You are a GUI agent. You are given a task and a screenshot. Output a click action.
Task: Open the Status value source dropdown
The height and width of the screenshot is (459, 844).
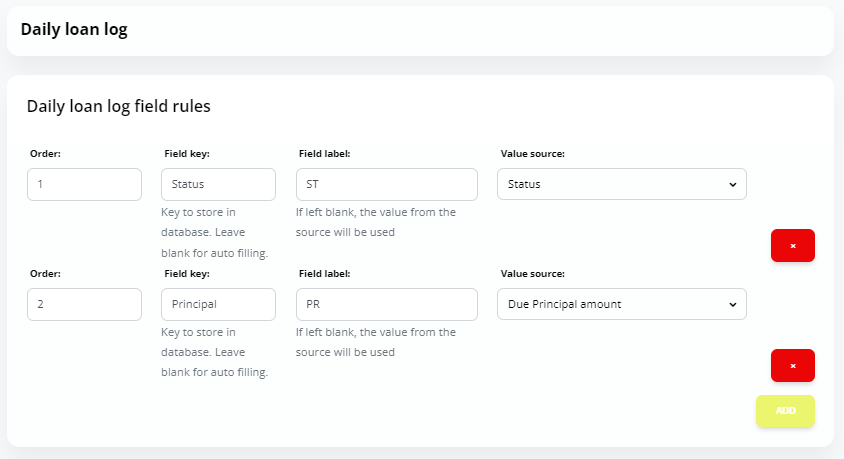pyautogui.click(x=622, y=184)
